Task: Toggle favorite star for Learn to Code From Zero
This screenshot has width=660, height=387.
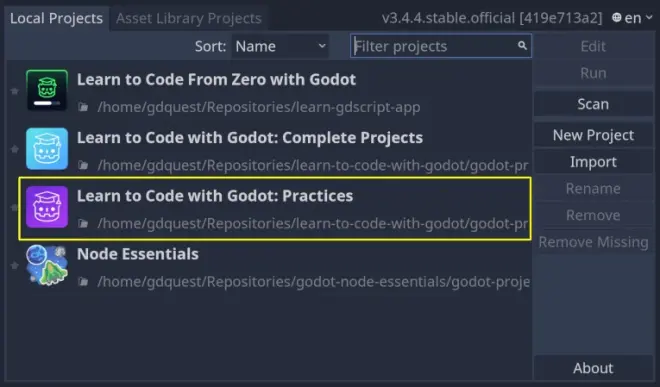Action: click(x=15, y=91)
